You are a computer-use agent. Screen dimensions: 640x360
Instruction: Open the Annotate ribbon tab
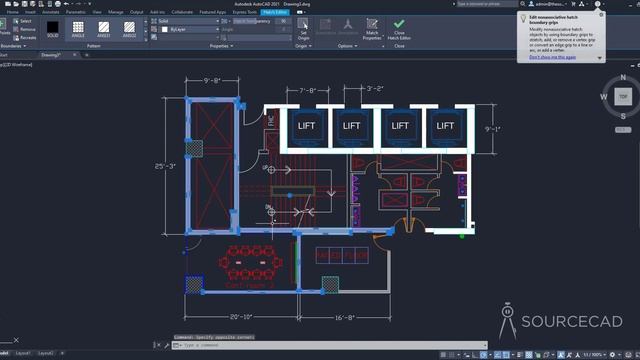click(51, 12)
